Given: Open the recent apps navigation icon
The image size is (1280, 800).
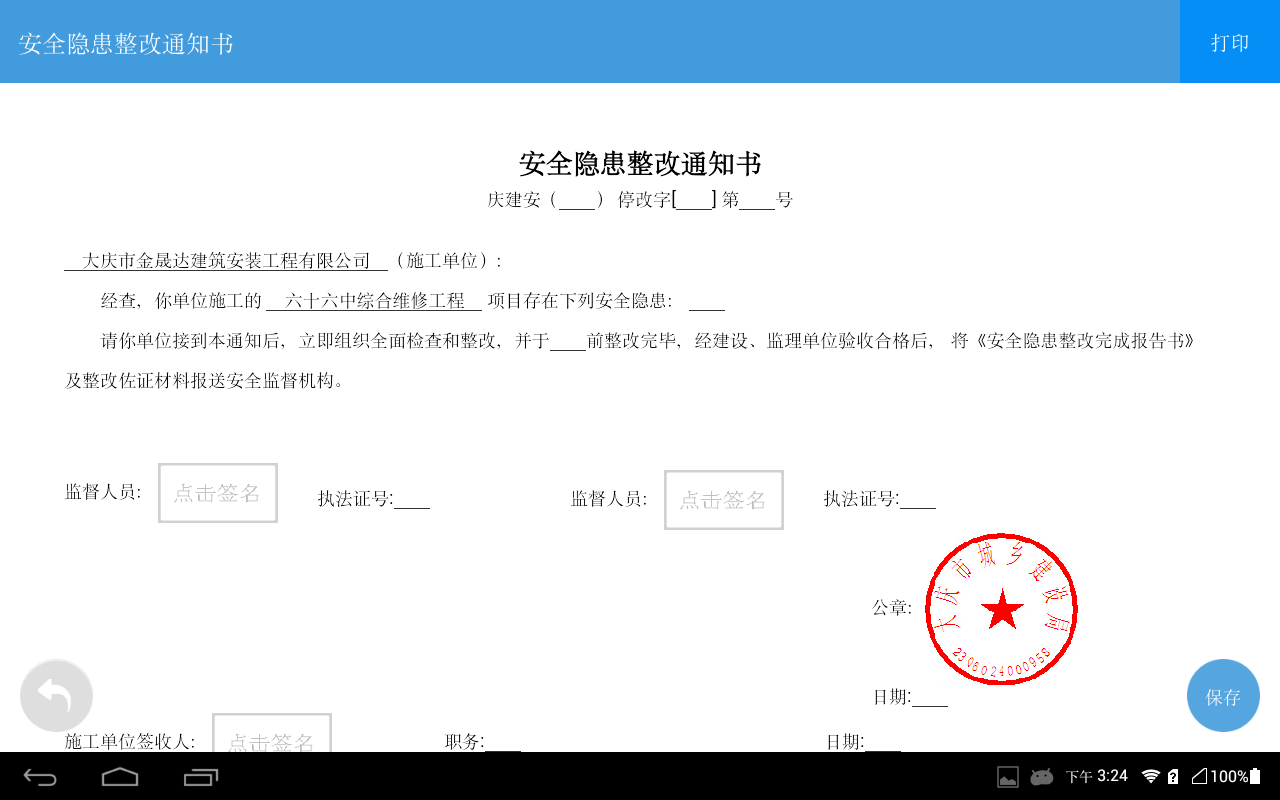Looking at the screenshot, I should coord(201,777).
